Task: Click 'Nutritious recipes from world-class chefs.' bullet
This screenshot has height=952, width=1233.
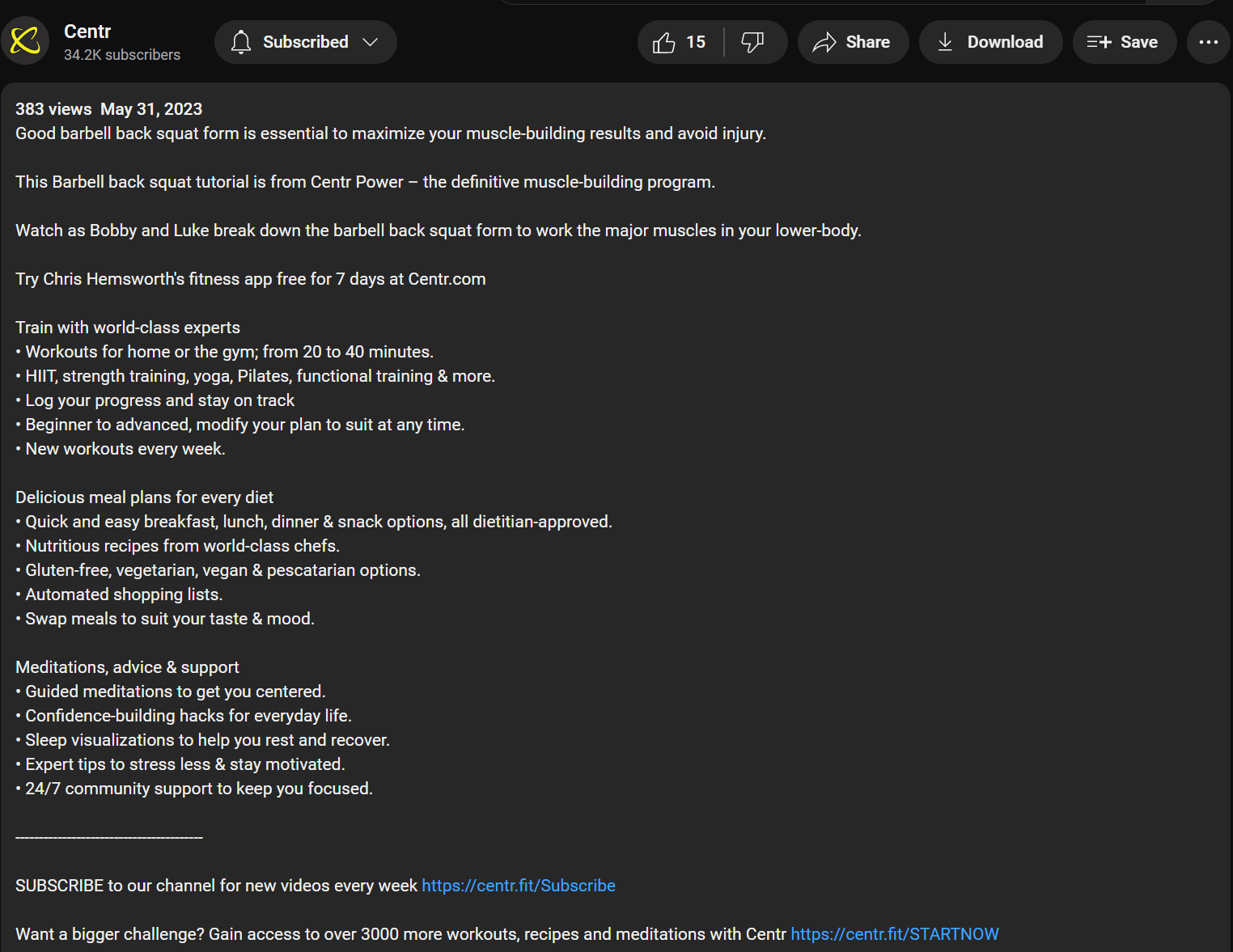Action: tap(178, 546)
